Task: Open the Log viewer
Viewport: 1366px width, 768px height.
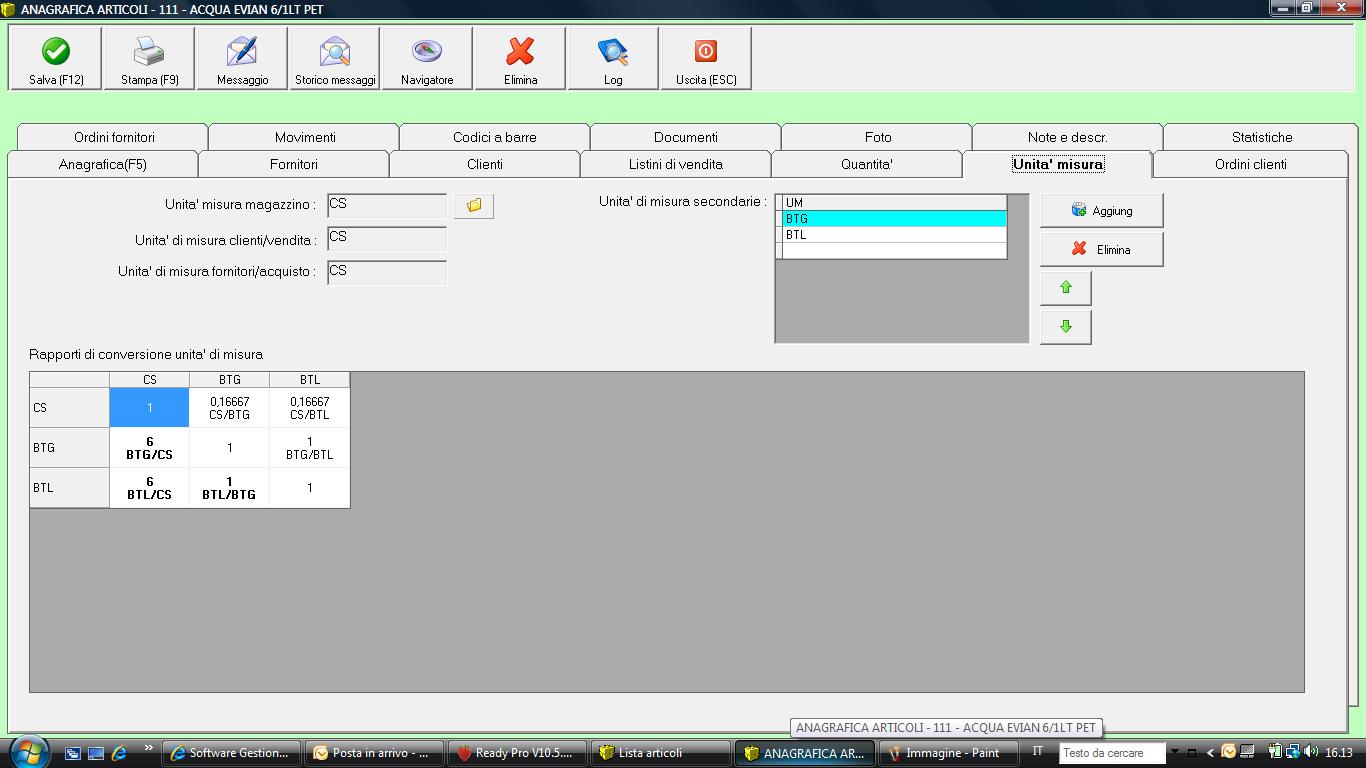Action: tap(613, 59)
